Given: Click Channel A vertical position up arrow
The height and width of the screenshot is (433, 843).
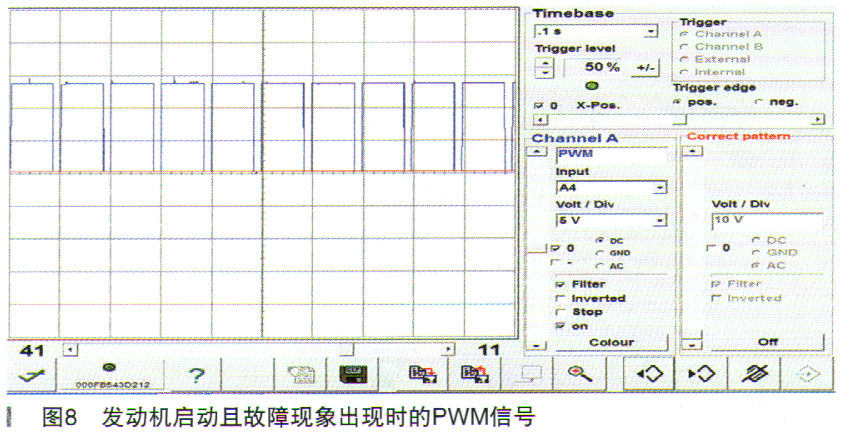Looking at the screenshot, I should point(535,152).
